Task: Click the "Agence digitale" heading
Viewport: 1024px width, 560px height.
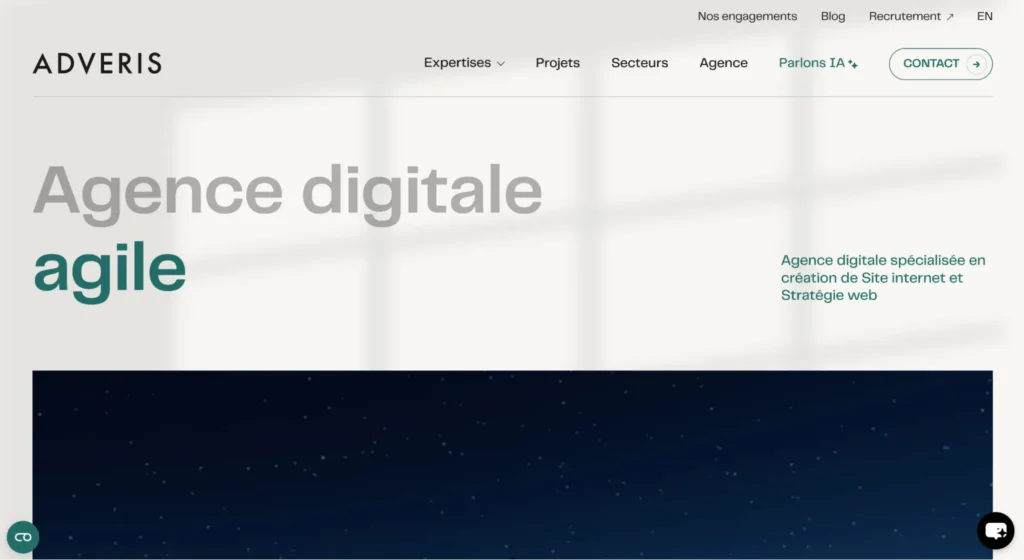Action: [287, 193]
